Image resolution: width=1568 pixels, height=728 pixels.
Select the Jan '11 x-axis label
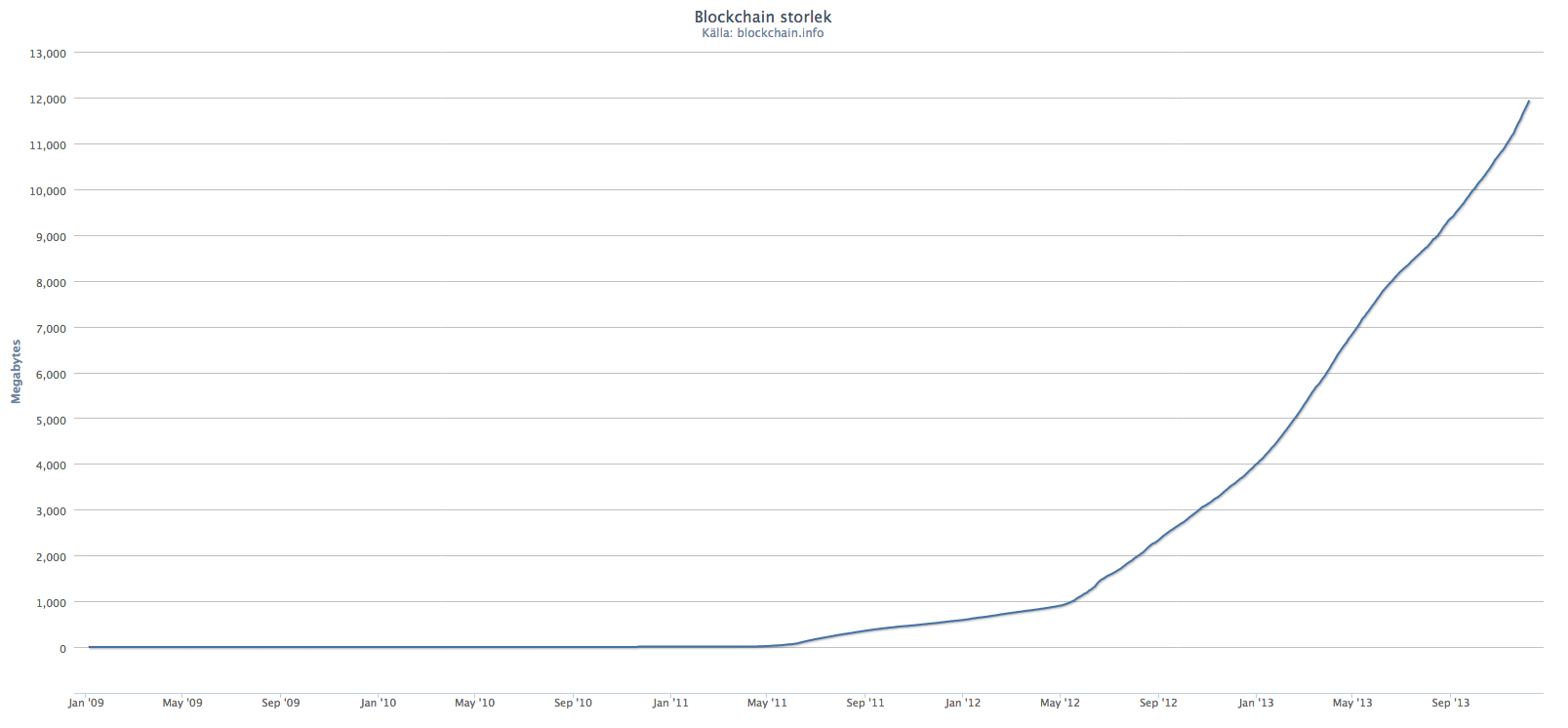click(670, 703)
